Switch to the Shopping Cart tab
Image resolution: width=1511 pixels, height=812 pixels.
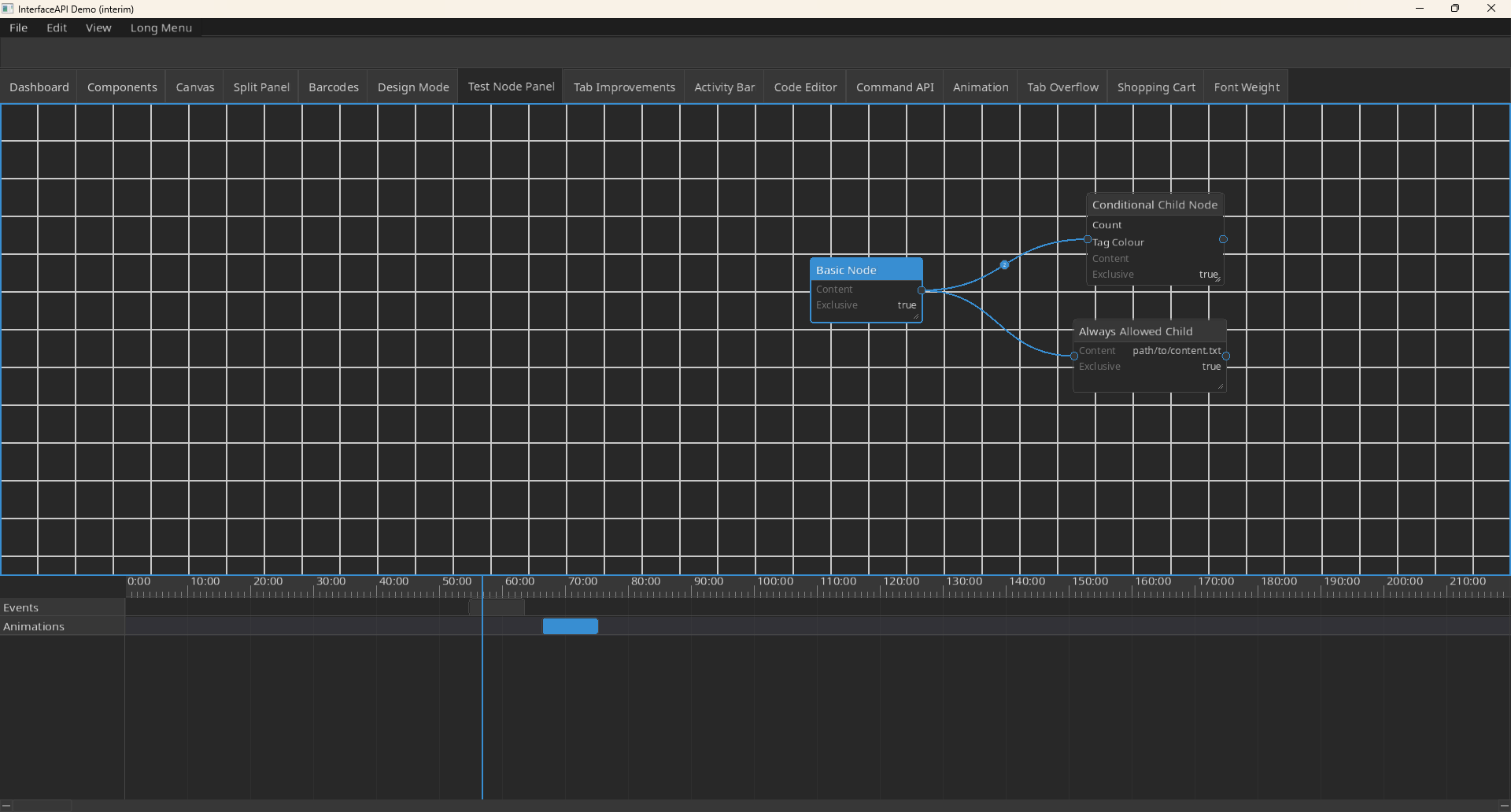1156,87
